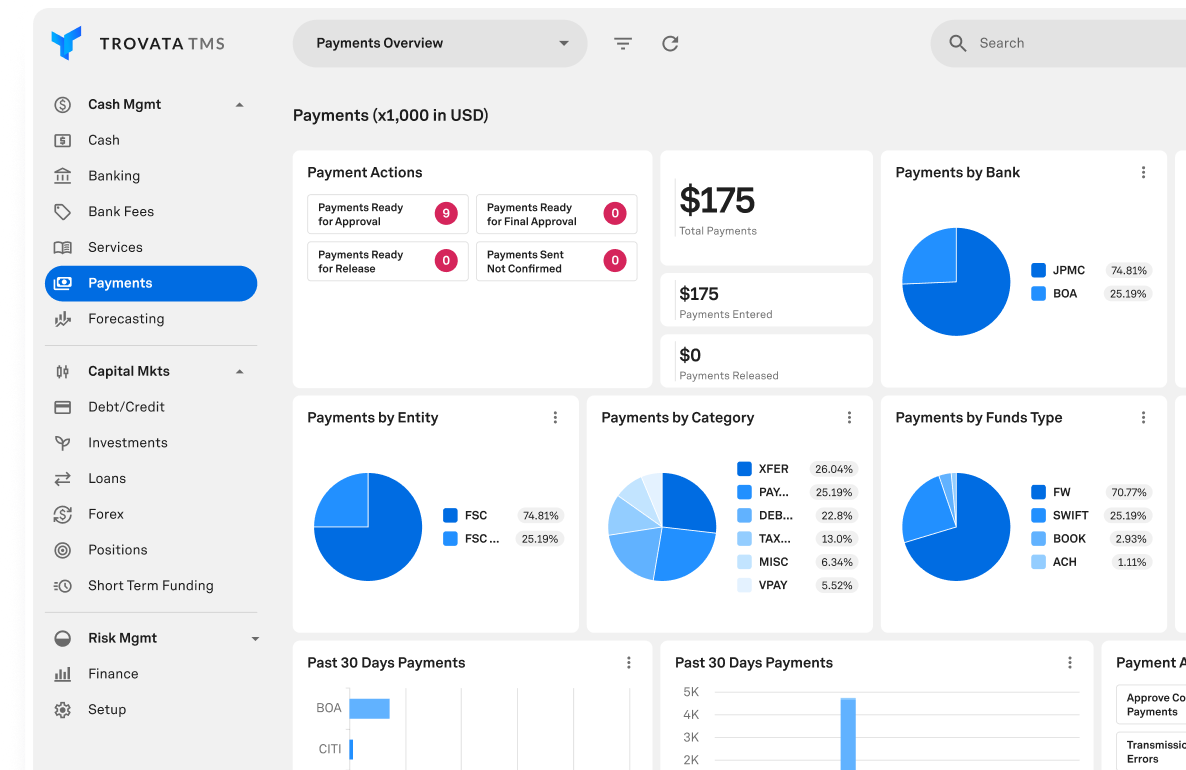The height and width of the screenshot is (770, 1186).
Task: Select Banking in the sidebar
Action: click(114, 176)
